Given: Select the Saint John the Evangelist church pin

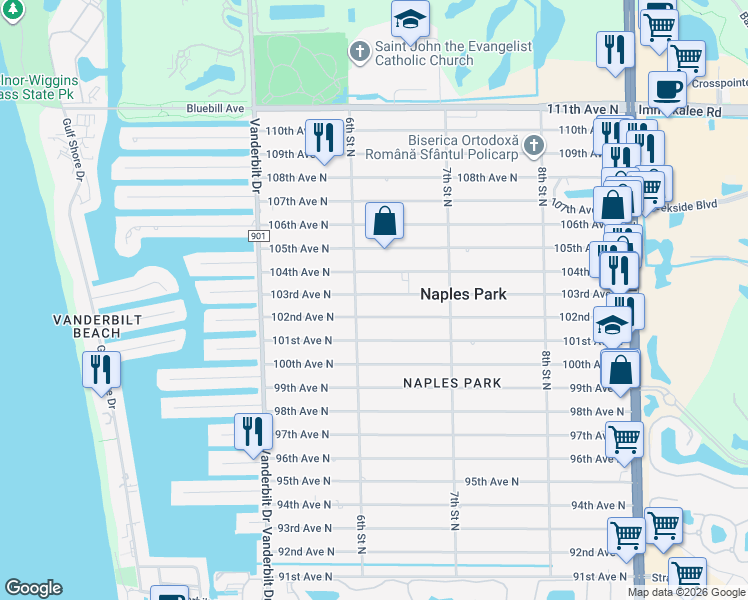Looking at the screenshot, I should coord(360,52).
